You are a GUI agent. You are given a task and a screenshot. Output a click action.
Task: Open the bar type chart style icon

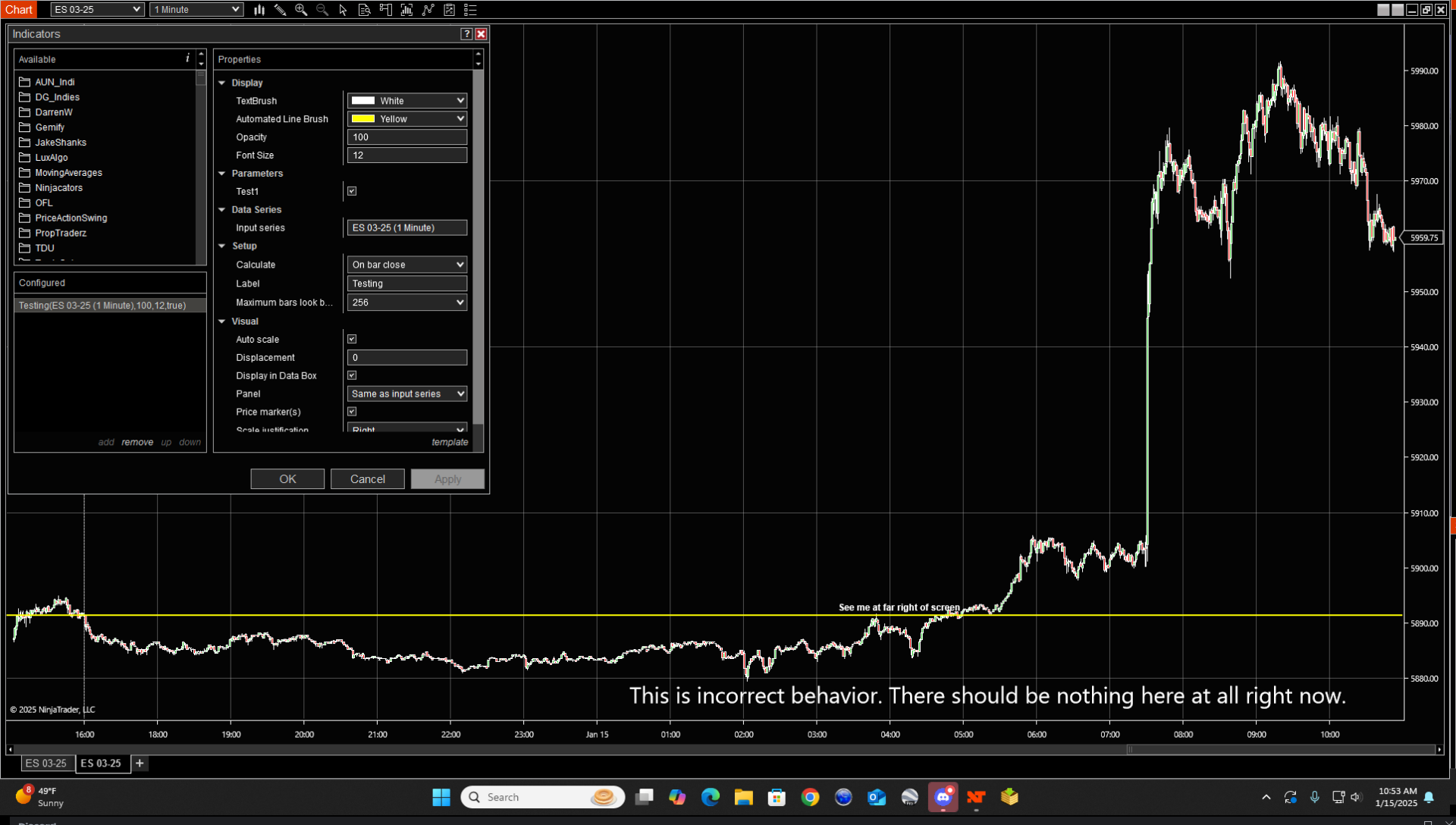[259, 10]
